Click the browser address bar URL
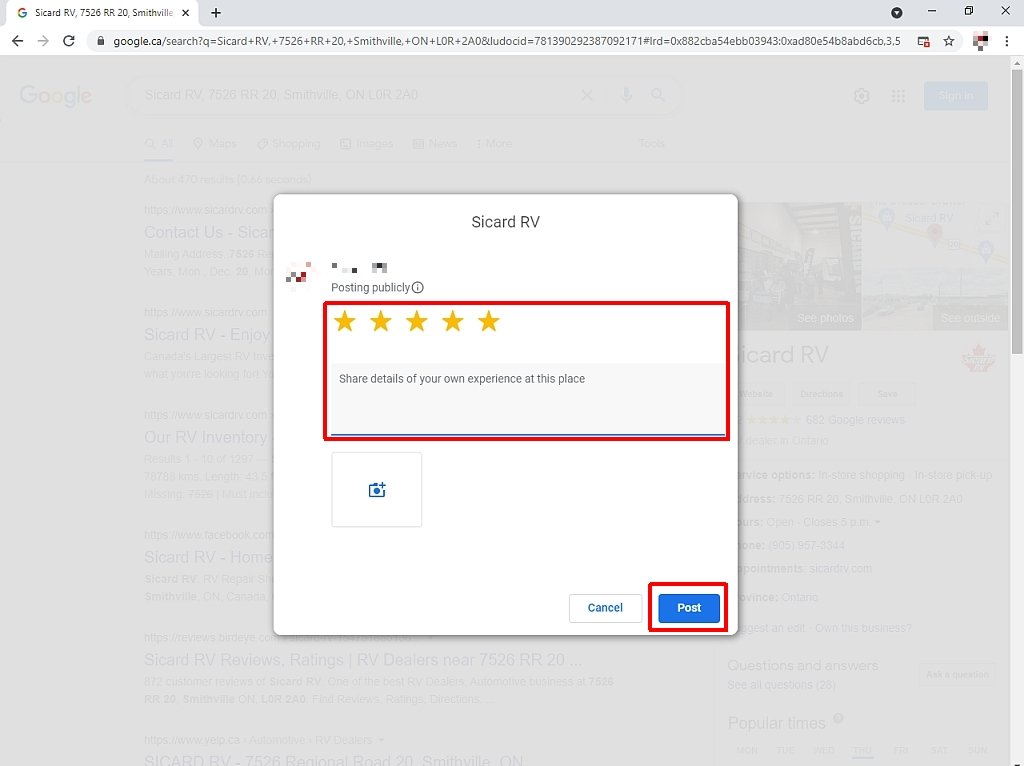The height and width of the screenshot is (766, 1024). [507, 41]
